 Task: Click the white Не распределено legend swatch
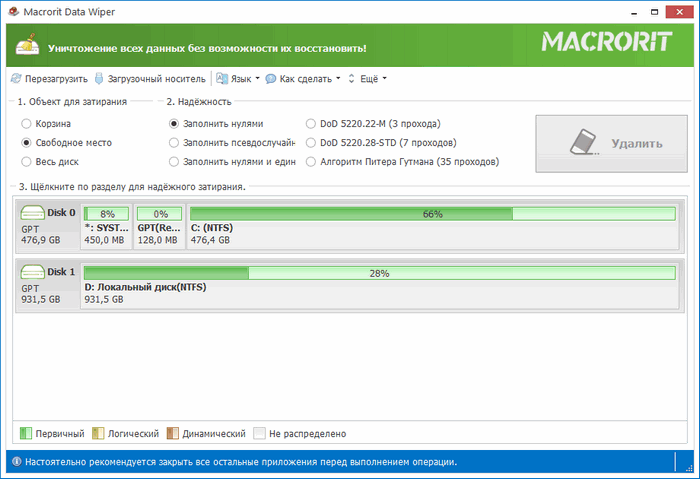[259, 433]
